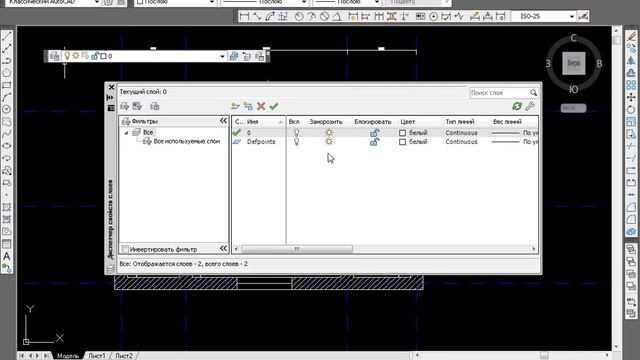
Task: Delete the selected layer with red X
Action: 261,107
